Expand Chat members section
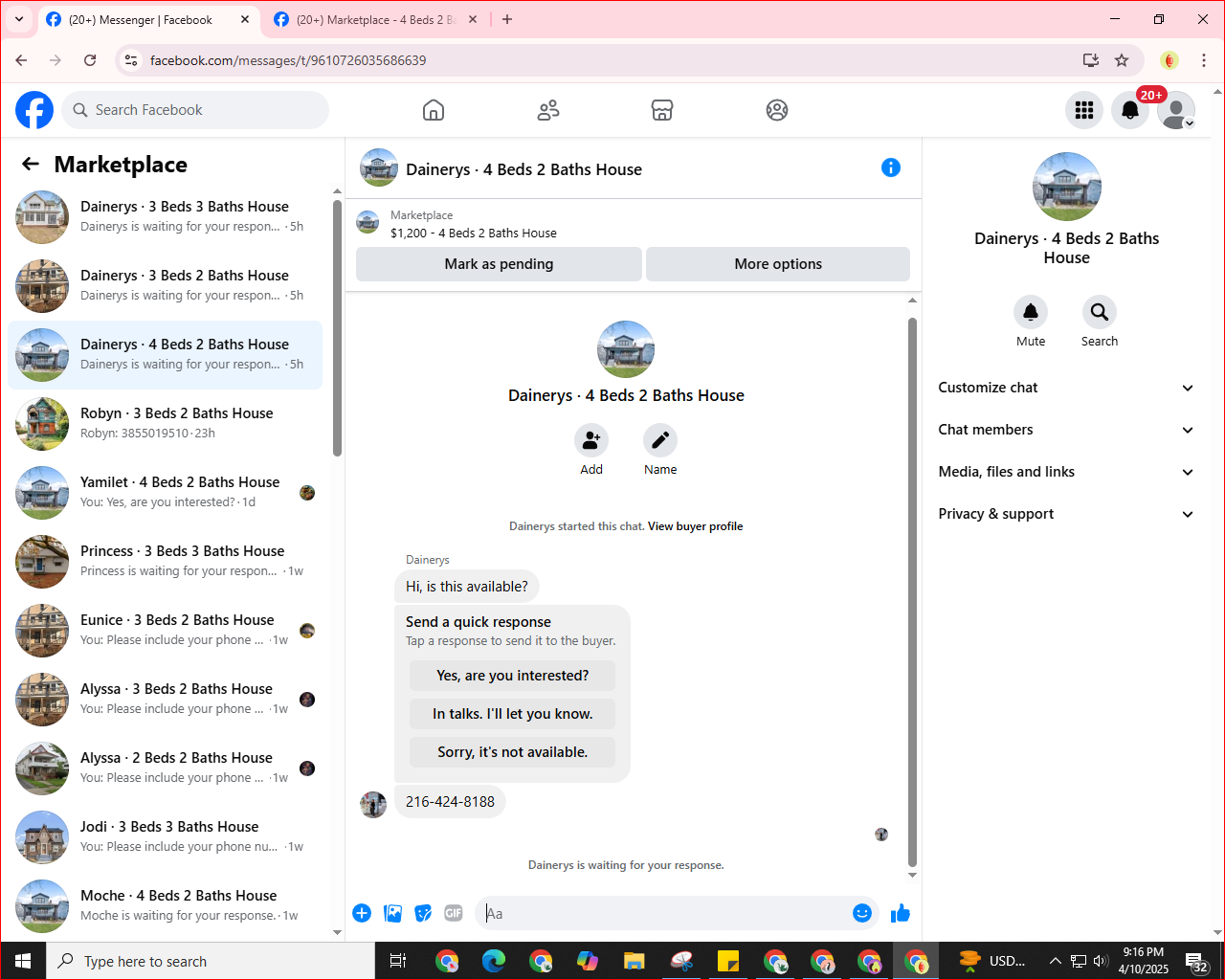Image resolution: width=1225 pixels, height=980 pixels. (x=1066, y=430)
